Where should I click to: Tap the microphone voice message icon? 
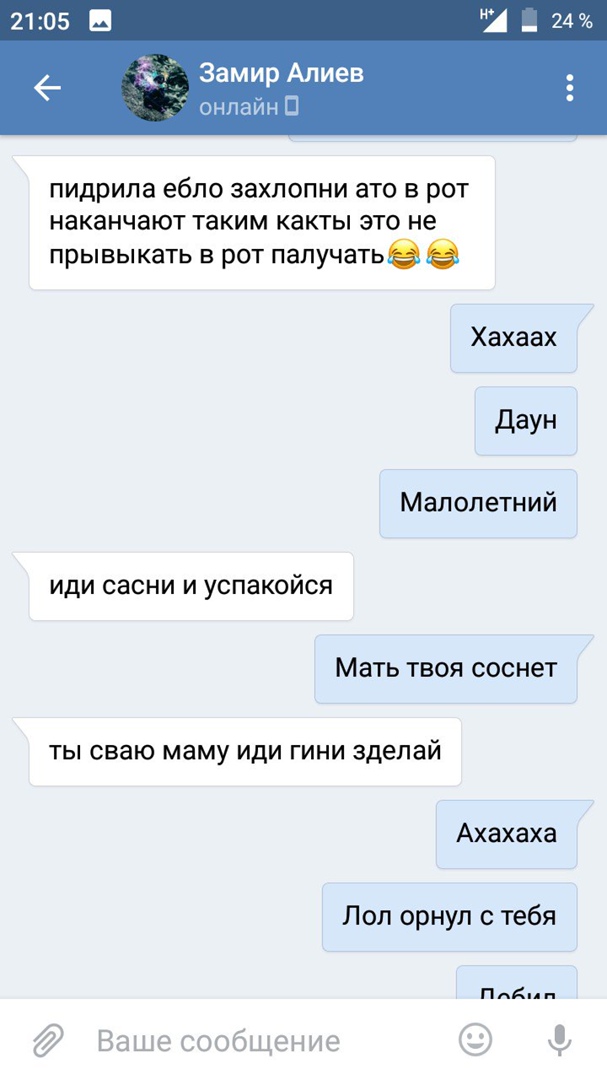[559, 1039]
